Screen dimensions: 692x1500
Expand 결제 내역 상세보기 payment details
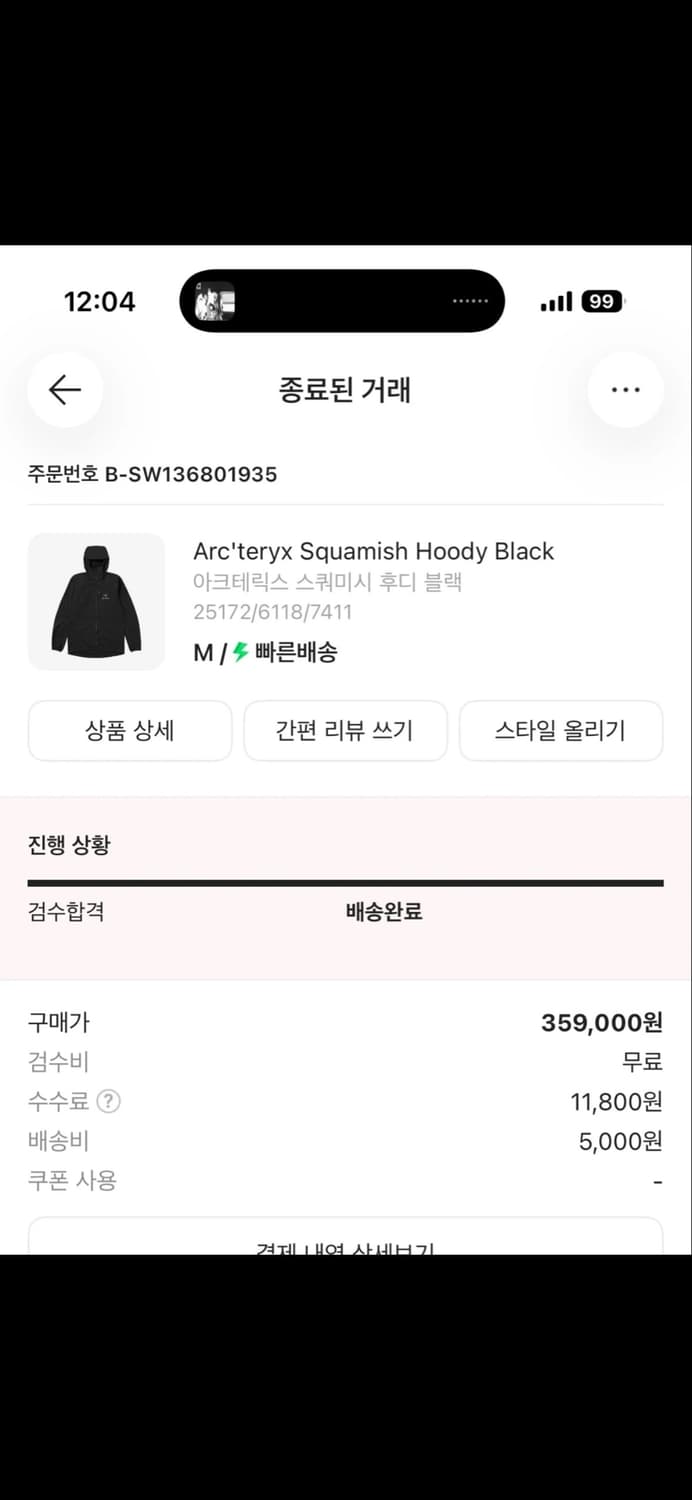point(346,1245)
